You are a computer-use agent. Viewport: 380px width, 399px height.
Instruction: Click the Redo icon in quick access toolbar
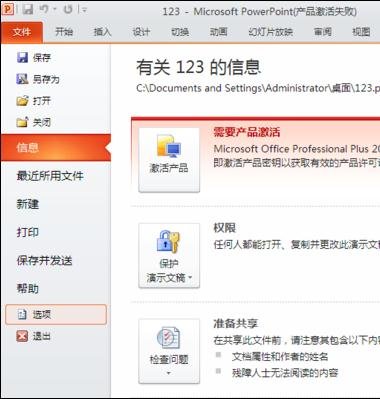(x=68, y=10)
